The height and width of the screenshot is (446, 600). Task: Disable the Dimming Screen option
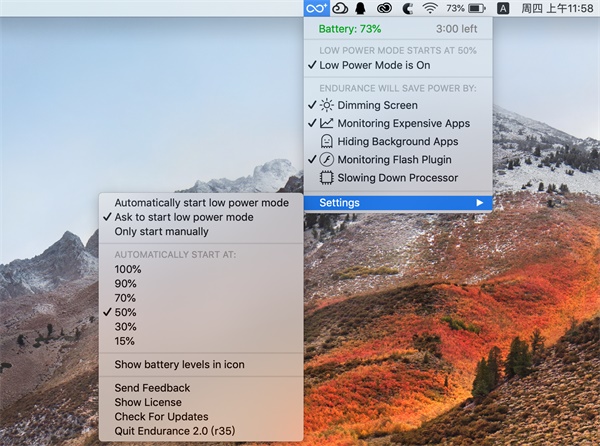[398, 105]
